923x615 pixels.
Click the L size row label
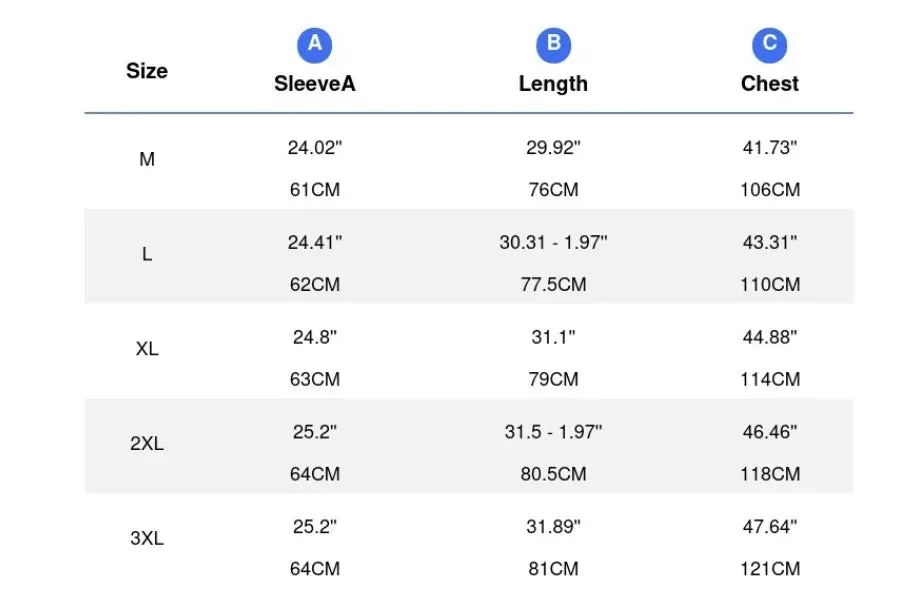[x=147, y=254]
